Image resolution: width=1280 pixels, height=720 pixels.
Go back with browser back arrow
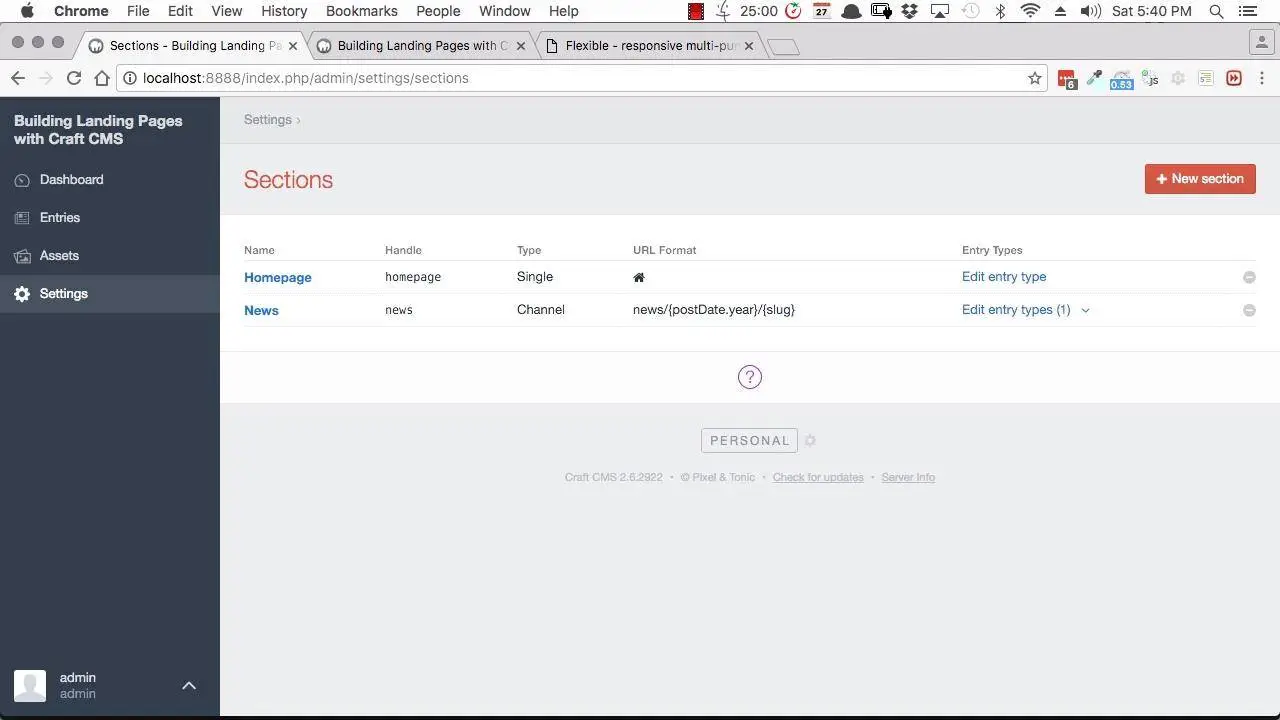pyautogui.click(x=18, y=78)
